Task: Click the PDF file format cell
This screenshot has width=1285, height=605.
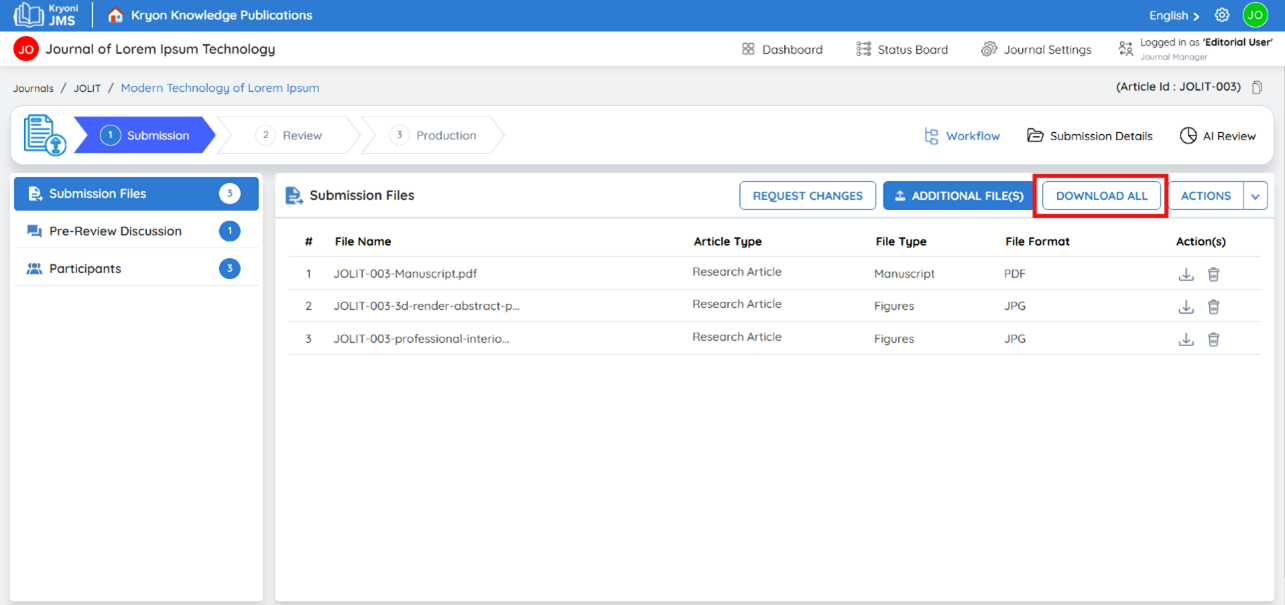Action: click(x=1015, y=274)
